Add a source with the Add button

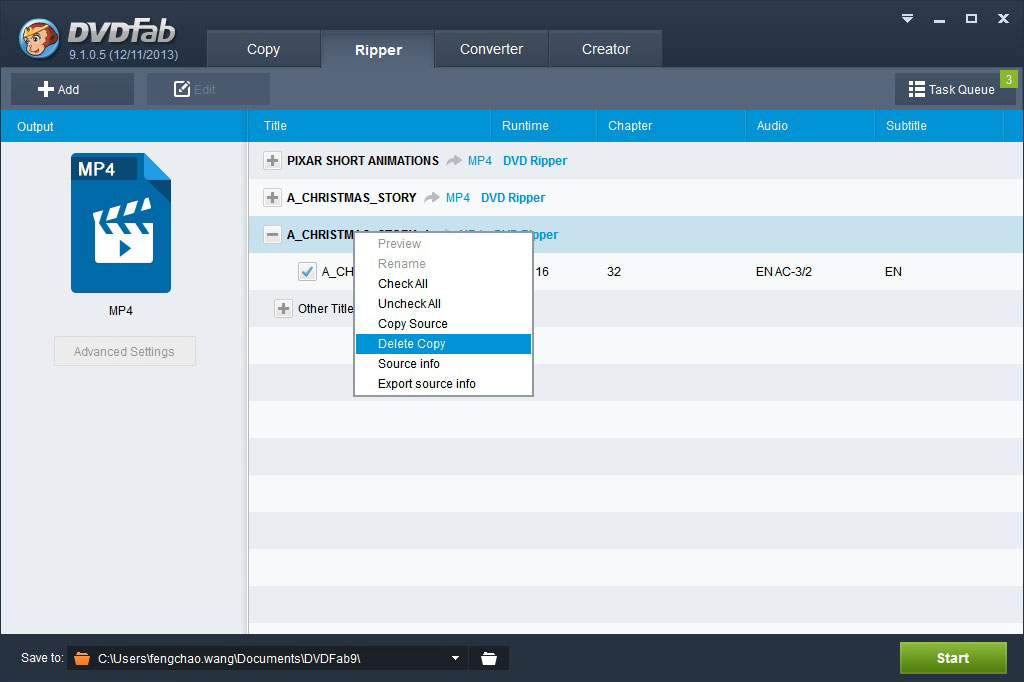(72, 89)
